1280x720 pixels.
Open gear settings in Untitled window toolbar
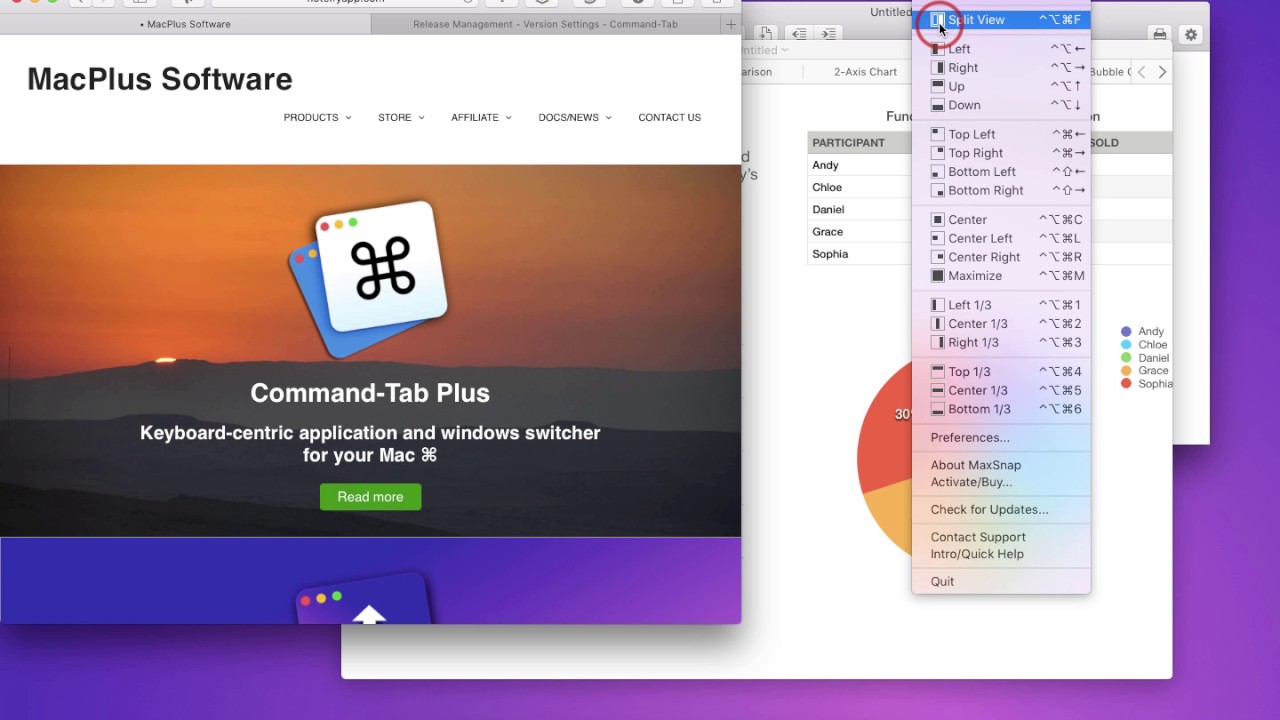1191,34
